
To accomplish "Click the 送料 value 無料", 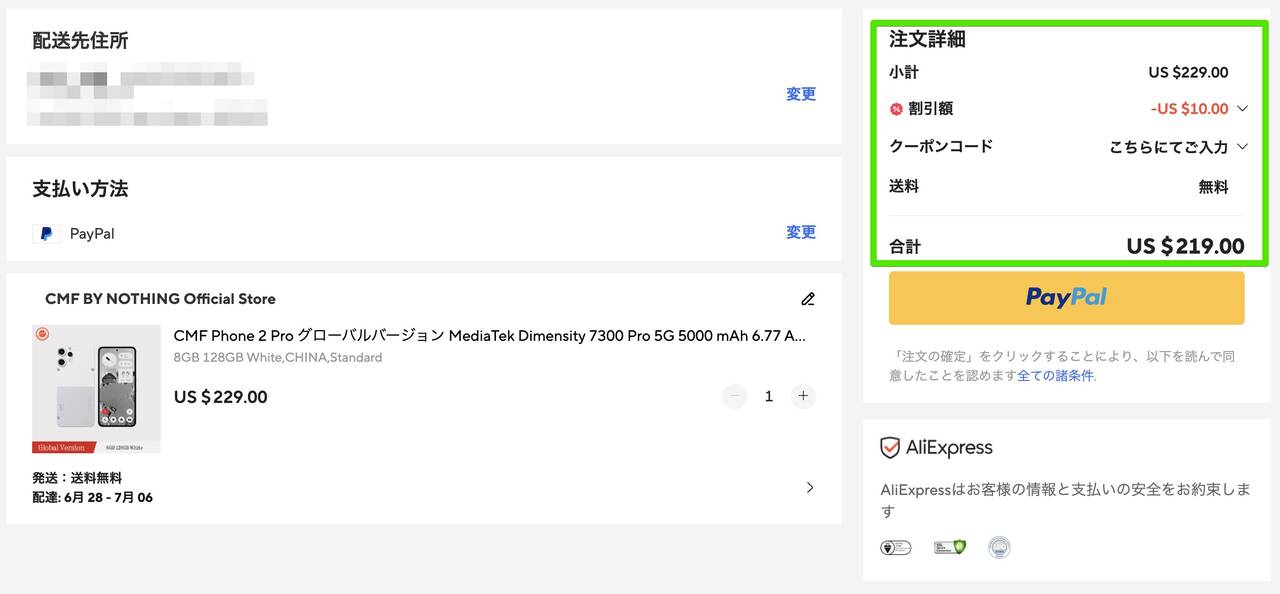I will [1213, 187].
